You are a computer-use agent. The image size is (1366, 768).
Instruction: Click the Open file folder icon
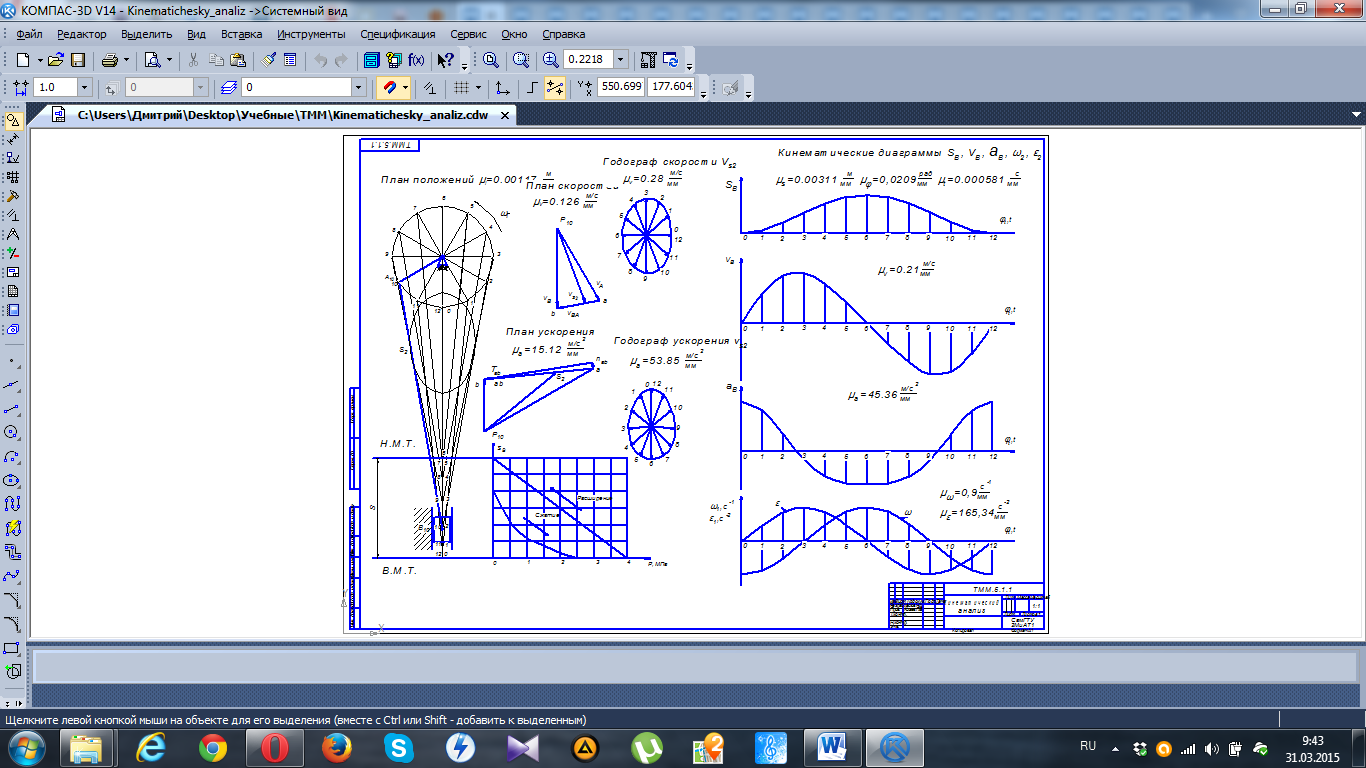[55, 60]
